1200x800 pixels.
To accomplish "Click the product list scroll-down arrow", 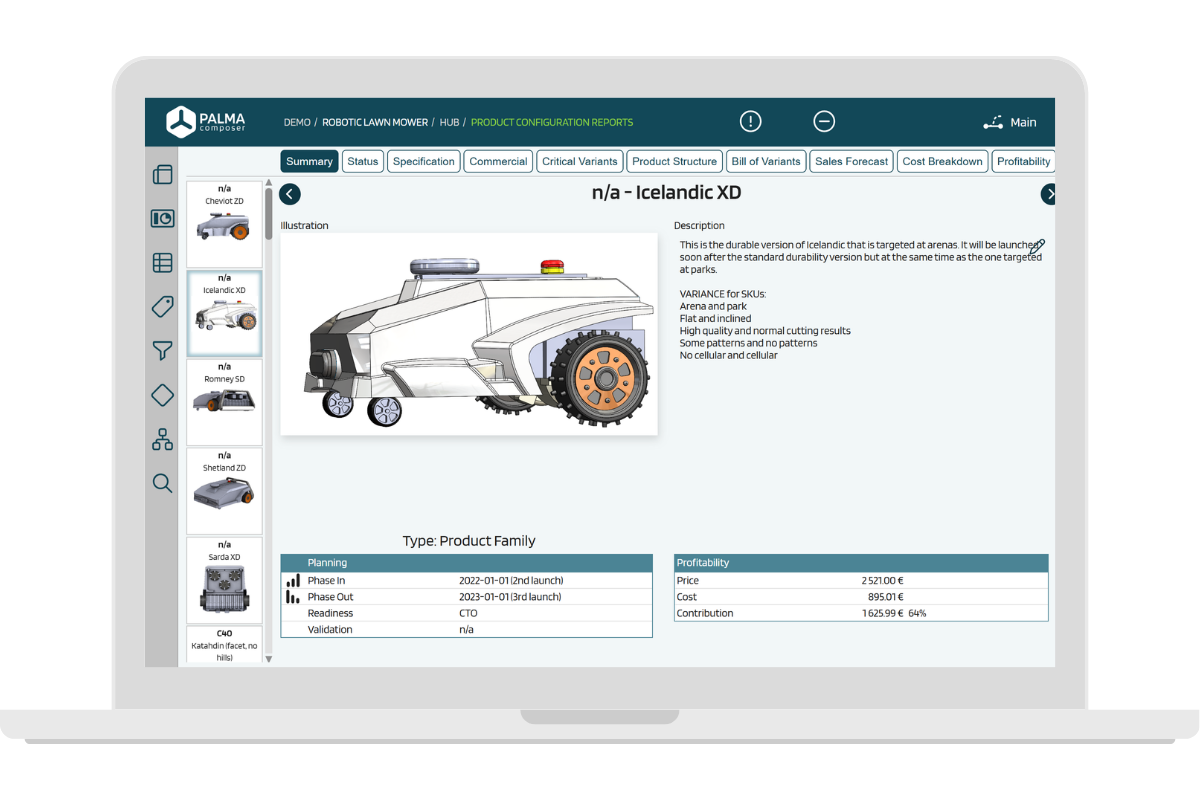I will (x=268, y=659).
